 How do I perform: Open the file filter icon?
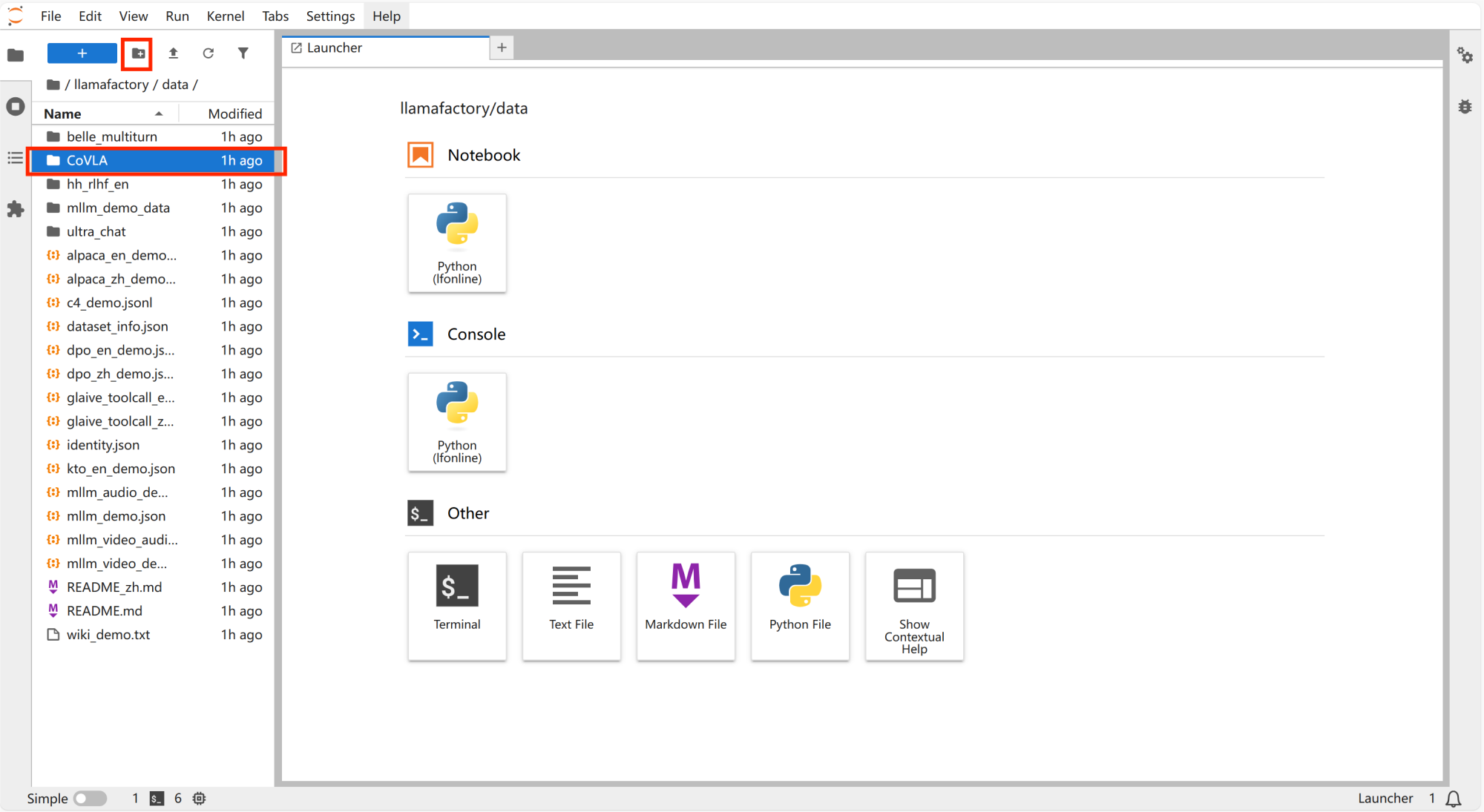[243, 53]
